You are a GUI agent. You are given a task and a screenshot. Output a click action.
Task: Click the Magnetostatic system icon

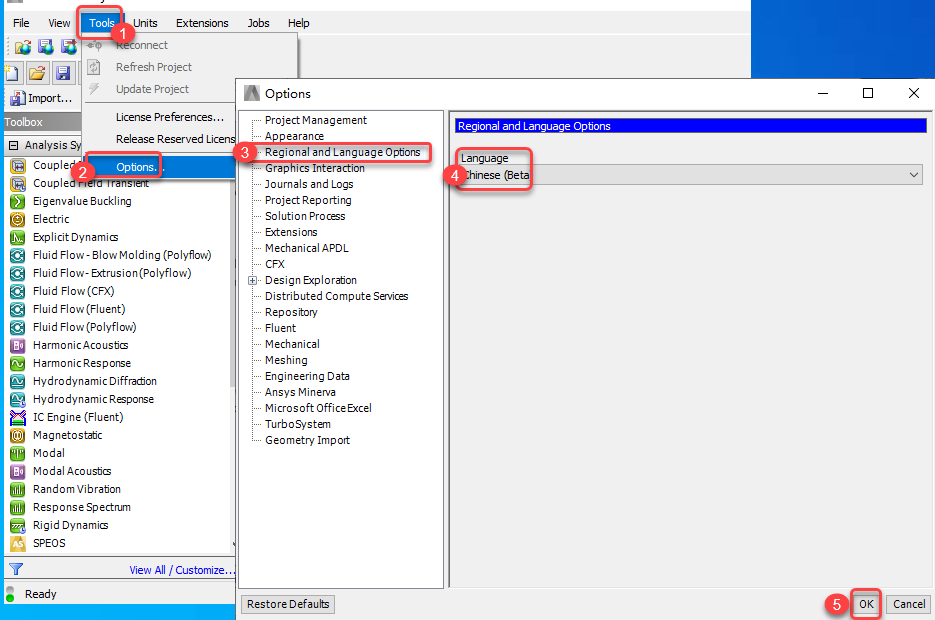tap(18, 435)
